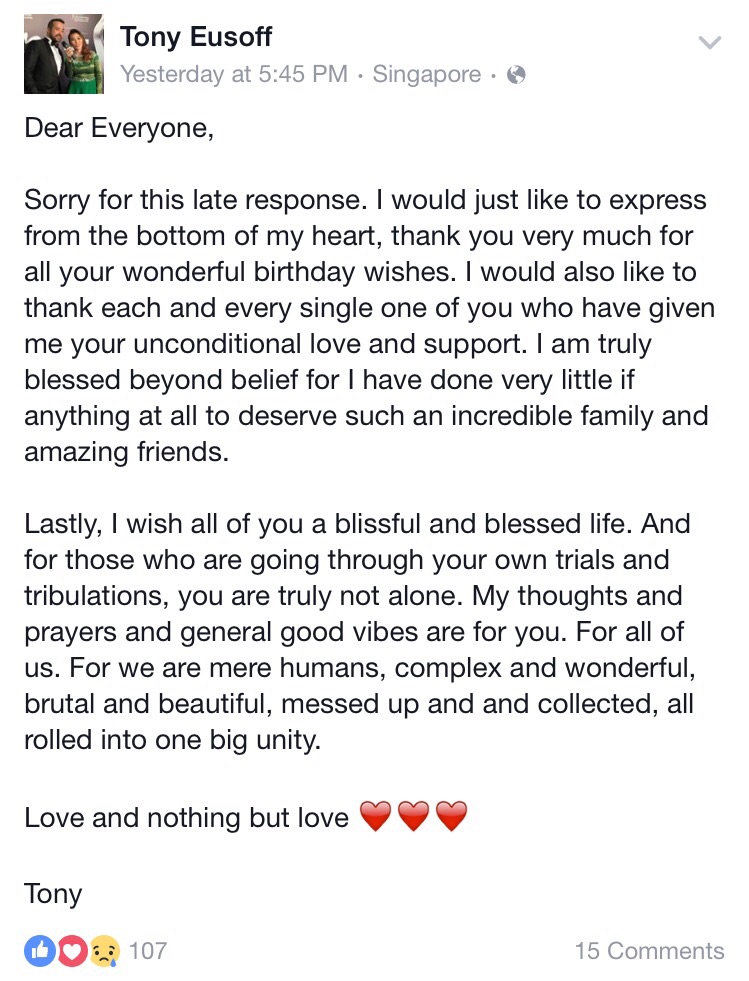Click the Singapore location link
The height and width of the screenshot is (981, 749).
click(x=427, y=74)
